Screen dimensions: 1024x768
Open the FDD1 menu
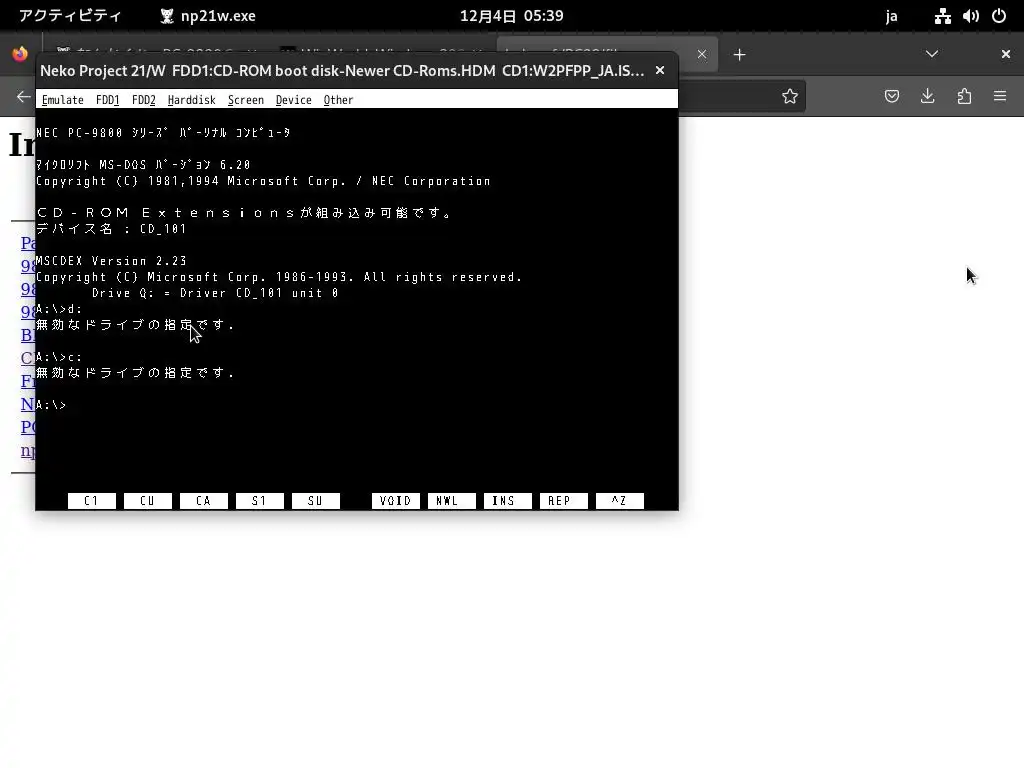(107, 100)
